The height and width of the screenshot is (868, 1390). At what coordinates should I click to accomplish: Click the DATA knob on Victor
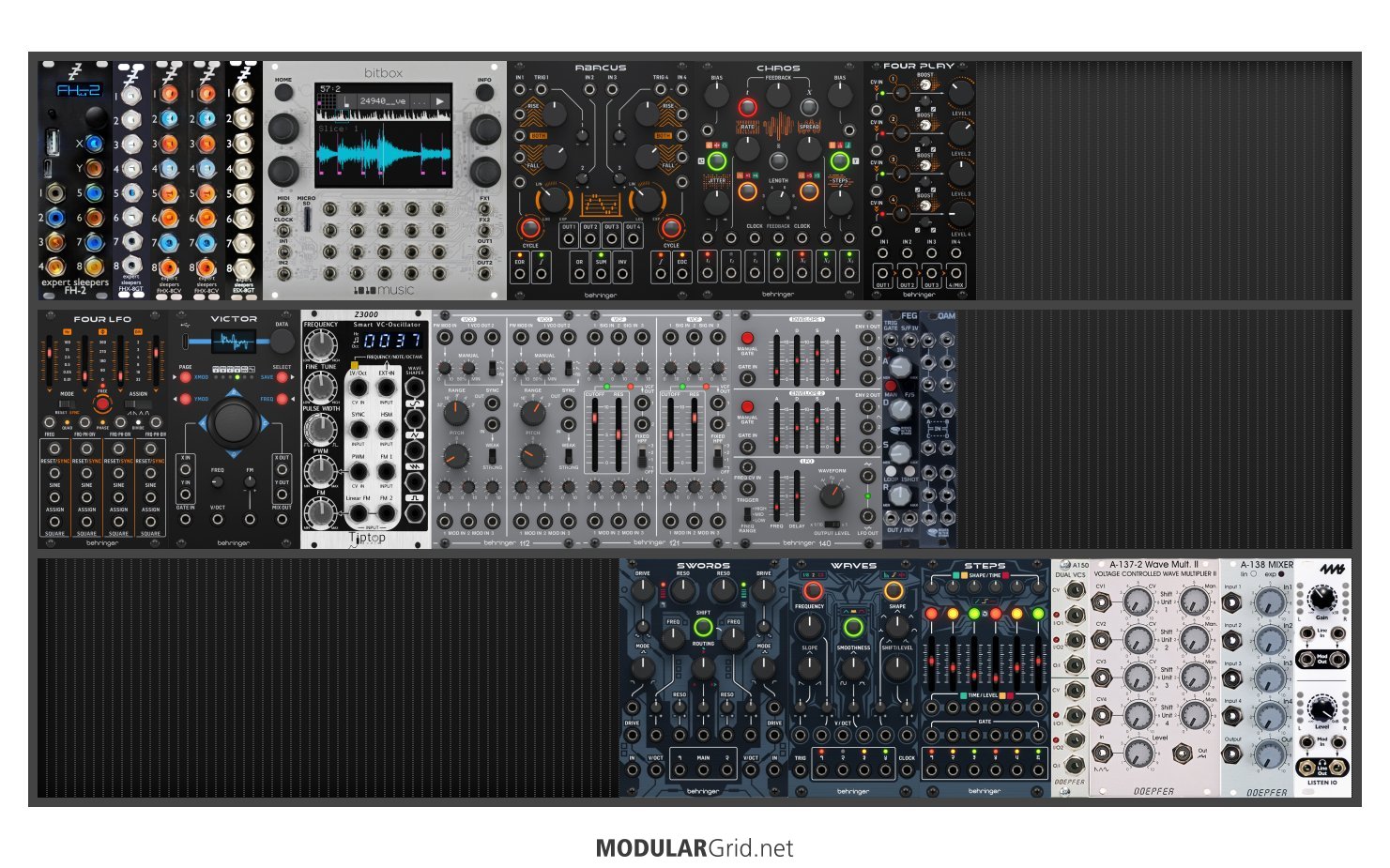(282, 342)
